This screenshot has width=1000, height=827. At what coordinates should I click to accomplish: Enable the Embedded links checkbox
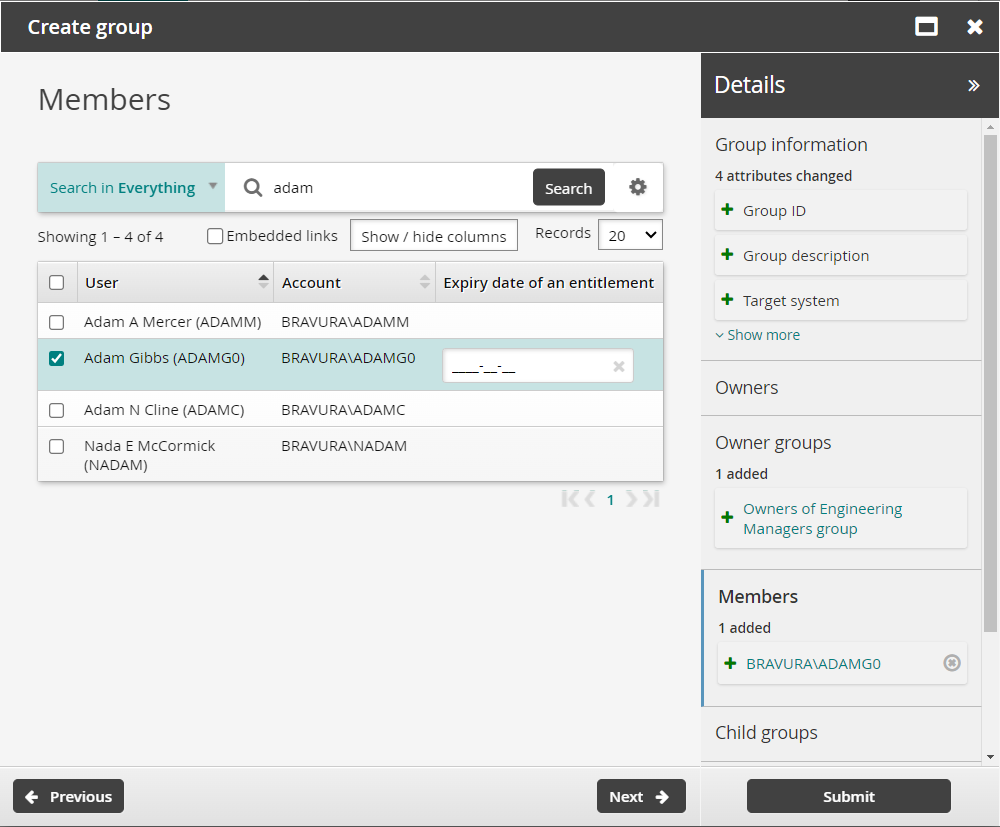pos(215,236)
